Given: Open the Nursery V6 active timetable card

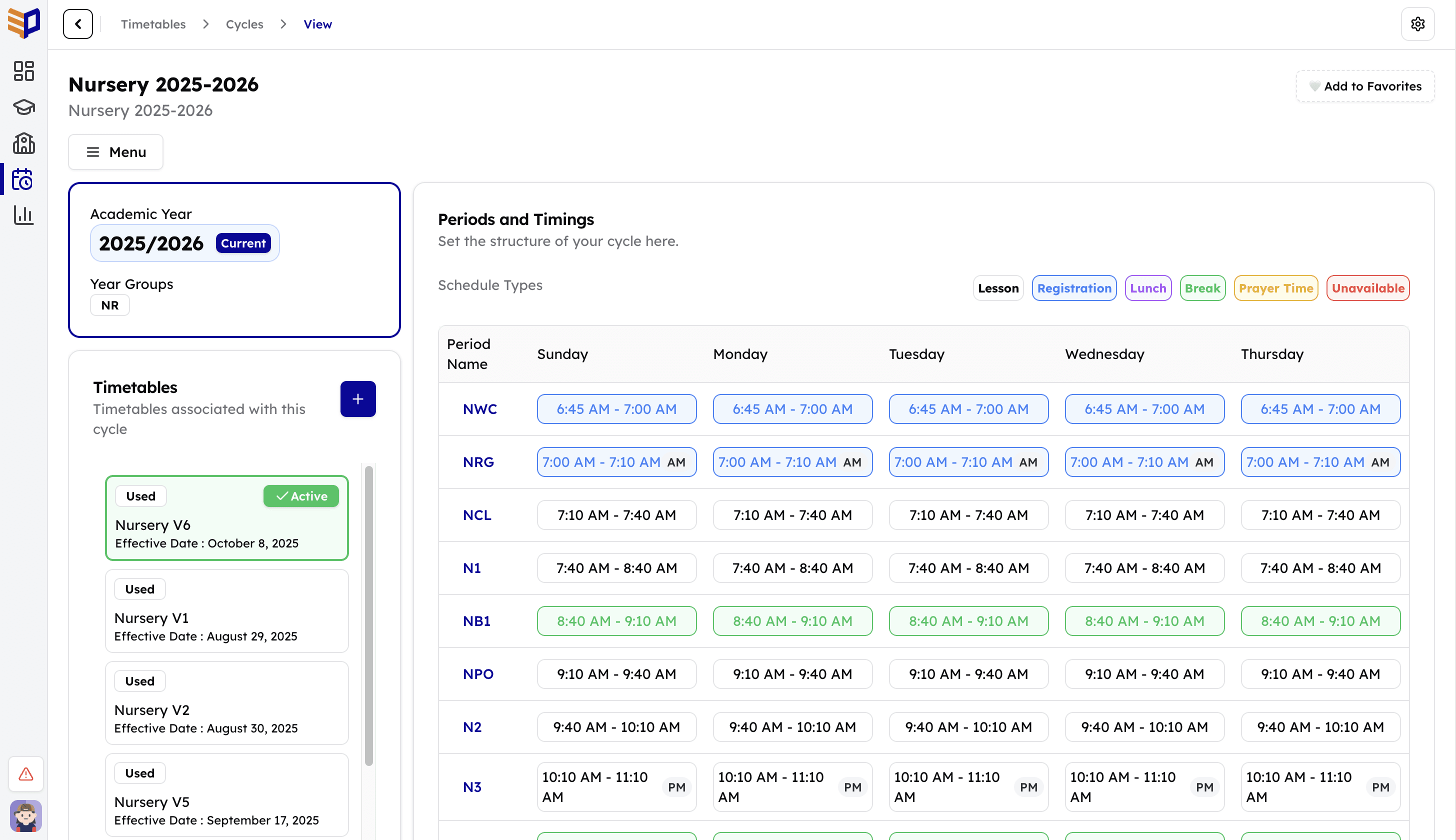Looking at the screenshot, I should pyautogui.click(x=226, y=517).
